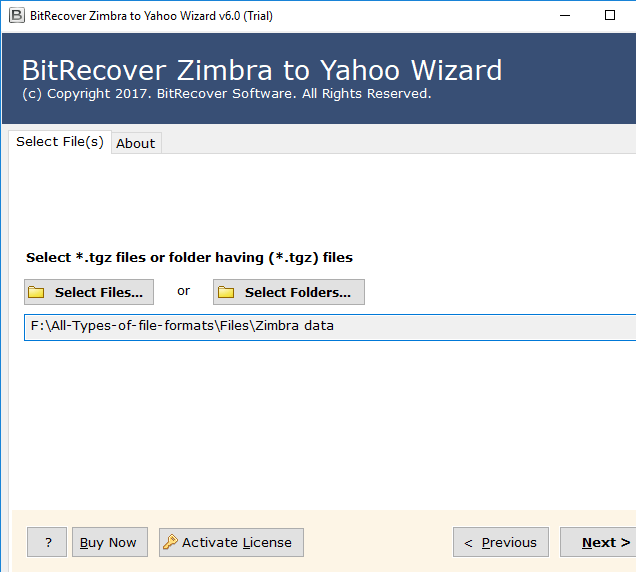
Task: Switch to the About tab
Action: [x=136, y=143]
